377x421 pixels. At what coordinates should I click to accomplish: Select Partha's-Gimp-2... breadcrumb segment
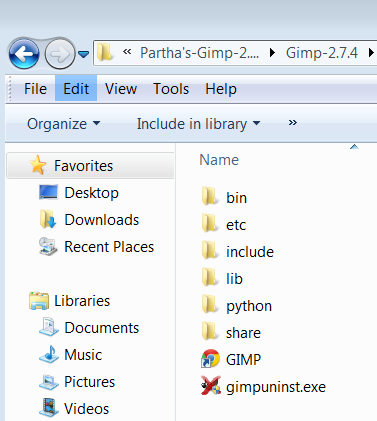[x=199, y=53]
